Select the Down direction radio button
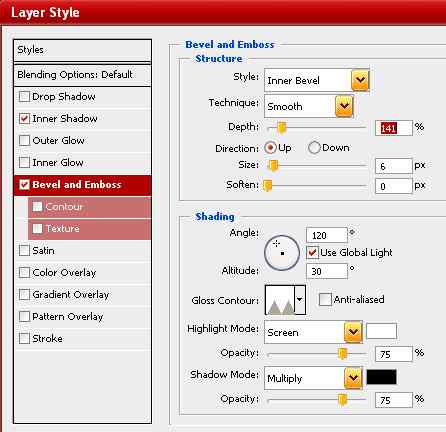Screen dimensions: 446x432 click(x=314, y=147)
